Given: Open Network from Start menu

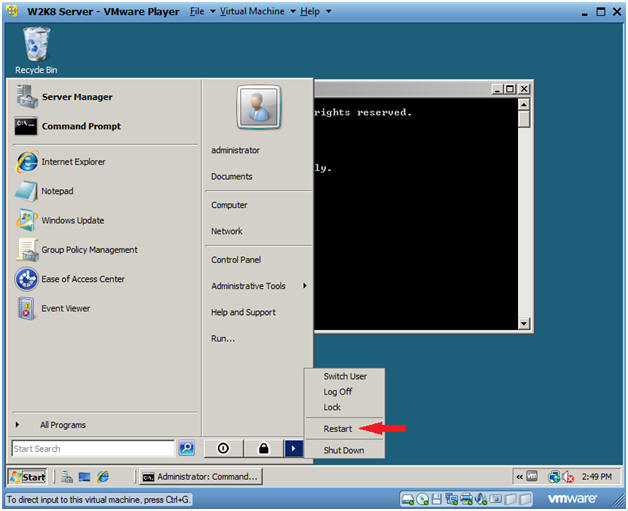Looking at the screenshot, I should pos(227,231).
